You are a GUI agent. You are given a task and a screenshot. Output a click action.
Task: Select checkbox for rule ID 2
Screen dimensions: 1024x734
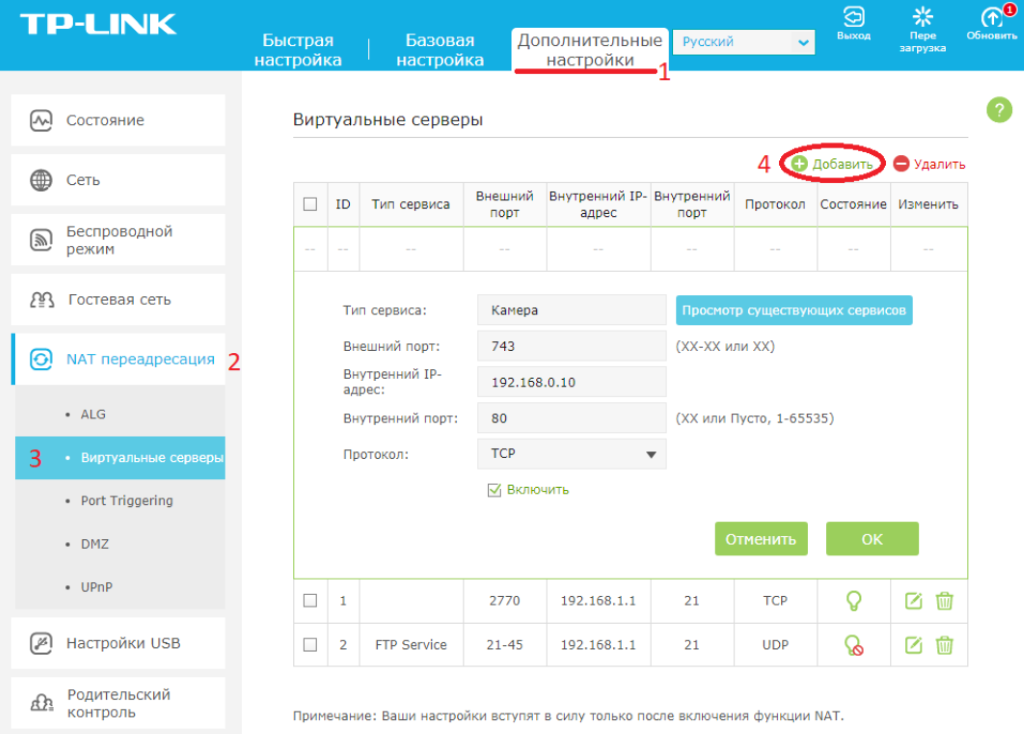pos(310,645)
